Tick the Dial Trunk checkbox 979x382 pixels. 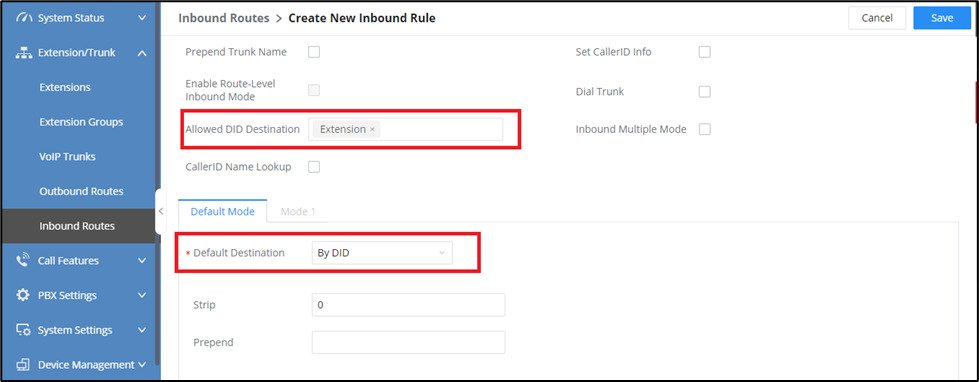tap(705, 92)
